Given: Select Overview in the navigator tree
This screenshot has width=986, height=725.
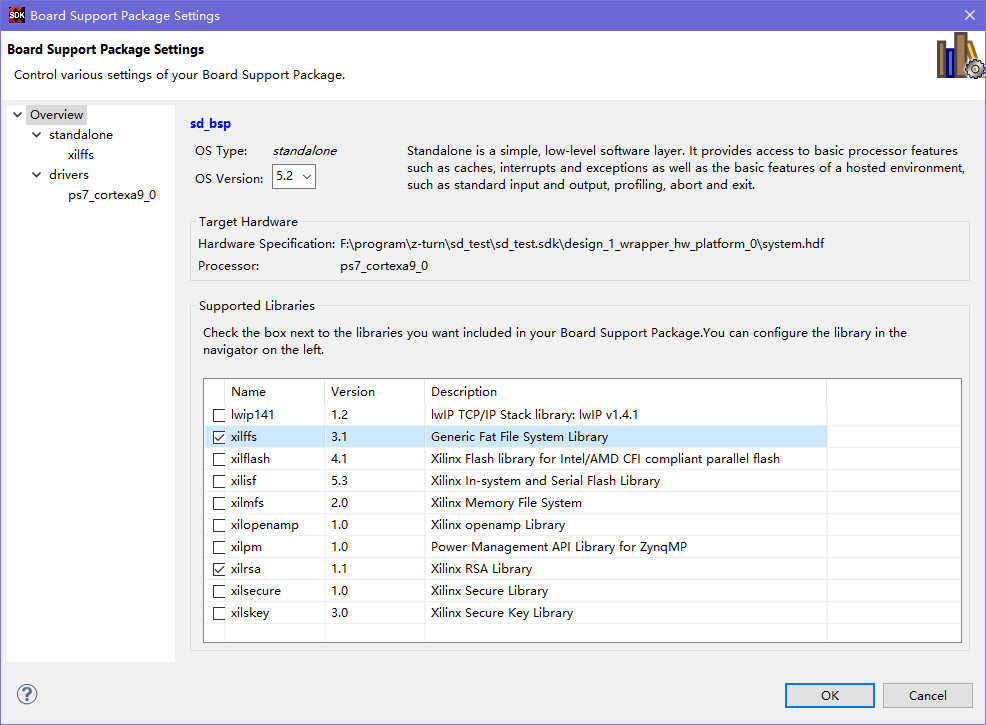Looking at the screenshot, I should pos(57,114).
